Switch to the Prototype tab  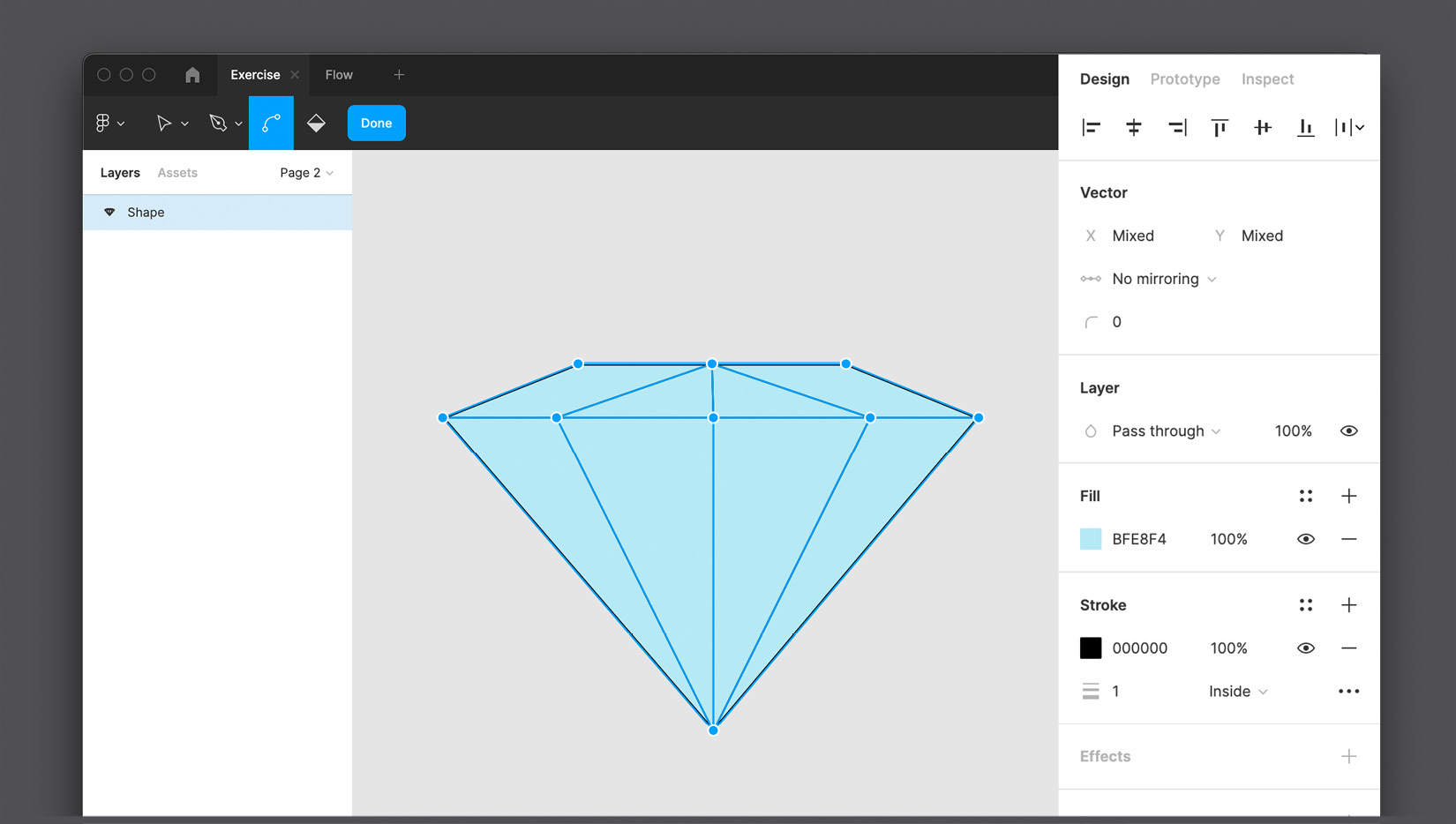(1184, 79)
